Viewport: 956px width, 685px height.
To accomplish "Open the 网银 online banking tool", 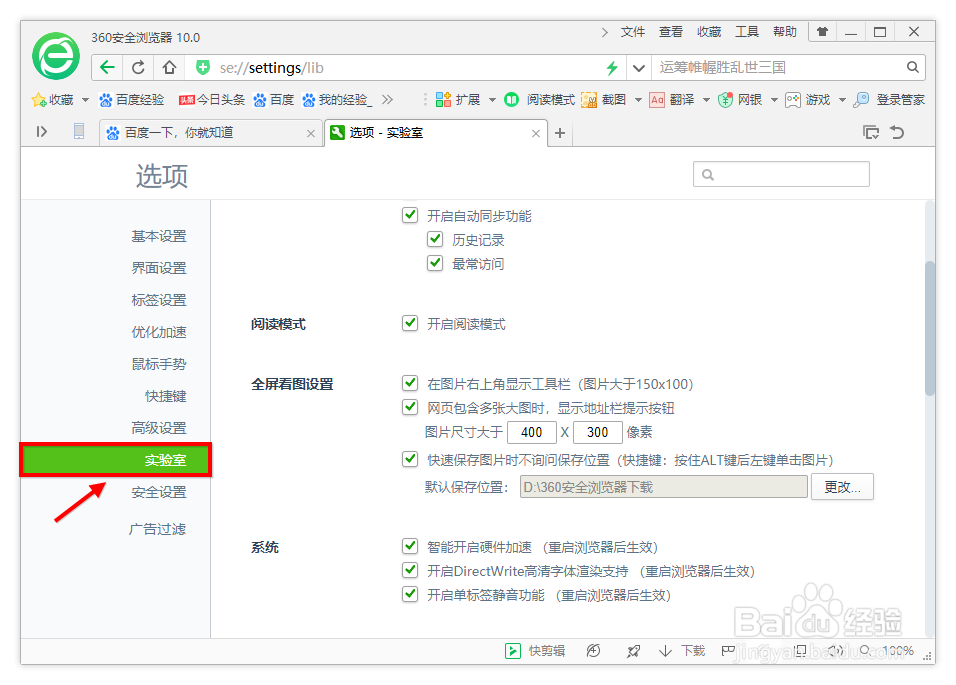I will (740, 100).
